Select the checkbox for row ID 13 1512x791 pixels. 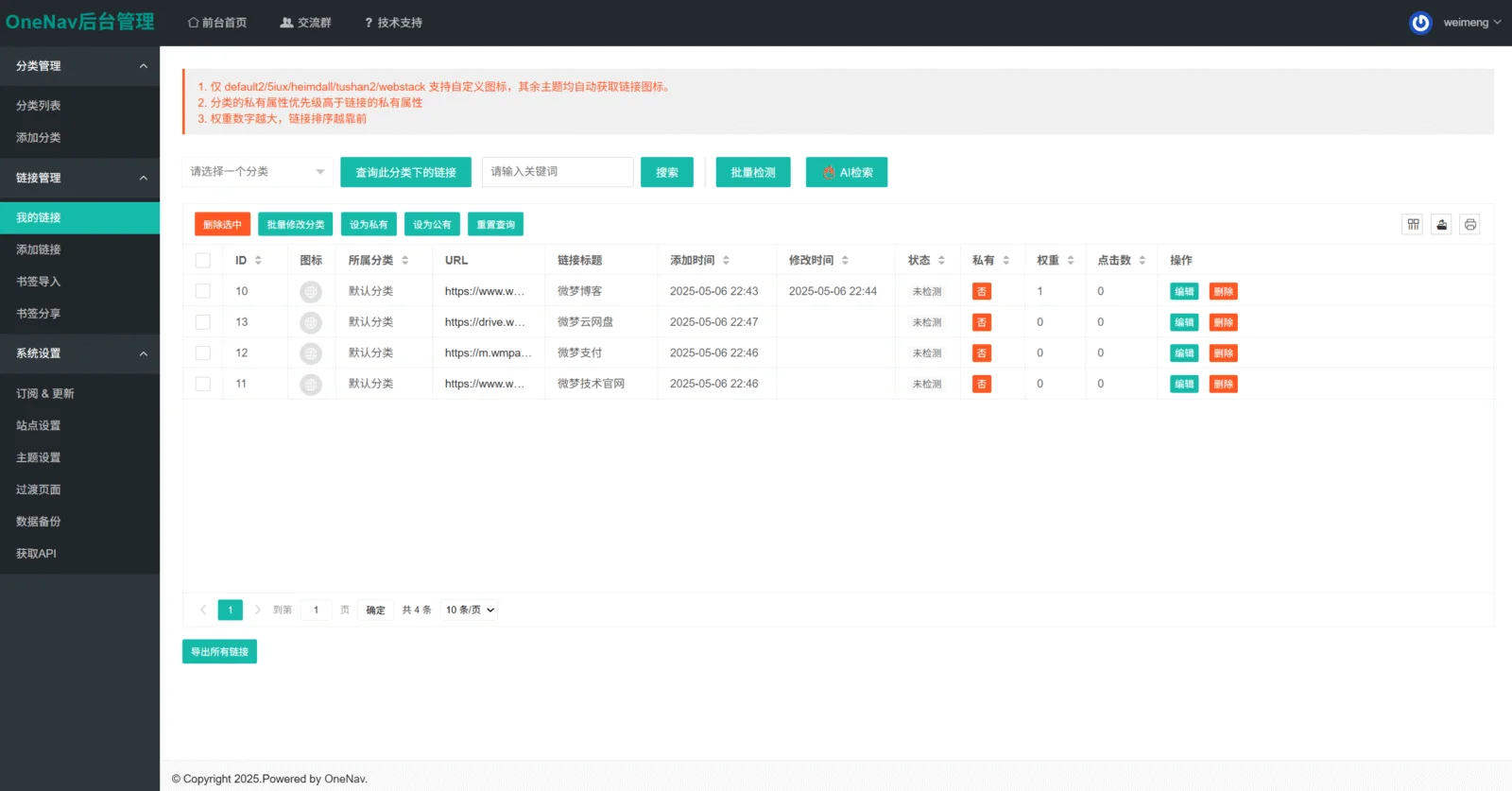click(x=202, y=322)
